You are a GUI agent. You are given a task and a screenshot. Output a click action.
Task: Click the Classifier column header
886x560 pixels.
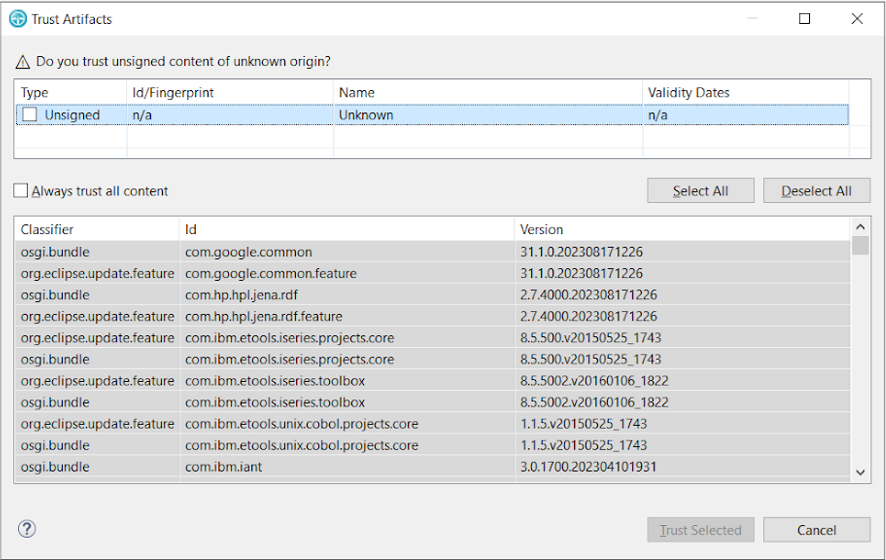pos(97,229)
